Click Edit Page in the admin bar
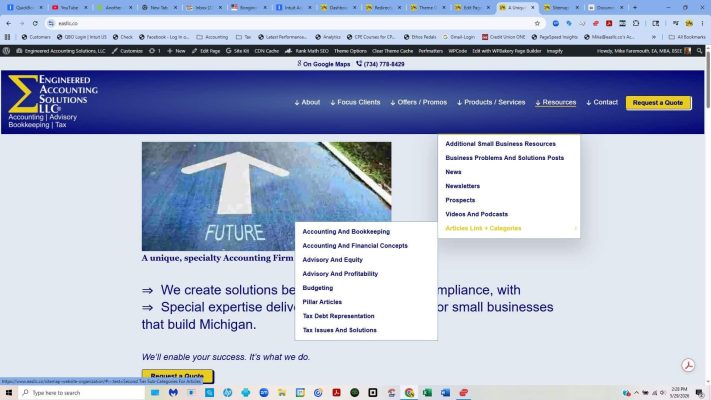711x400 pixels. point(206,51)
